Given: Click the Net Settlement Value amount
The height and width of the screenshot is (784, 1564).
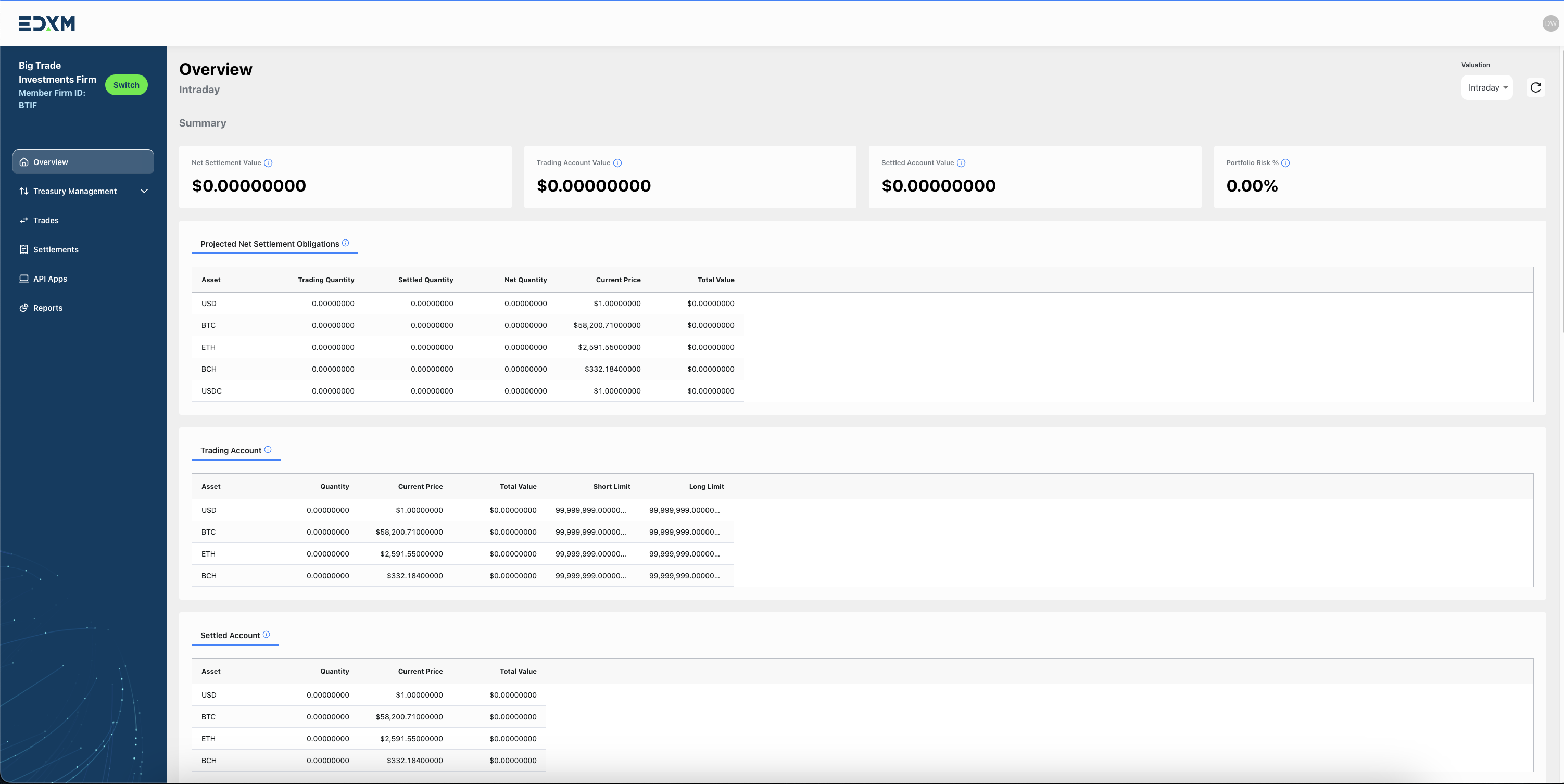Looking at the screenshot, I should pyautogui.click(x=249, y=186).
